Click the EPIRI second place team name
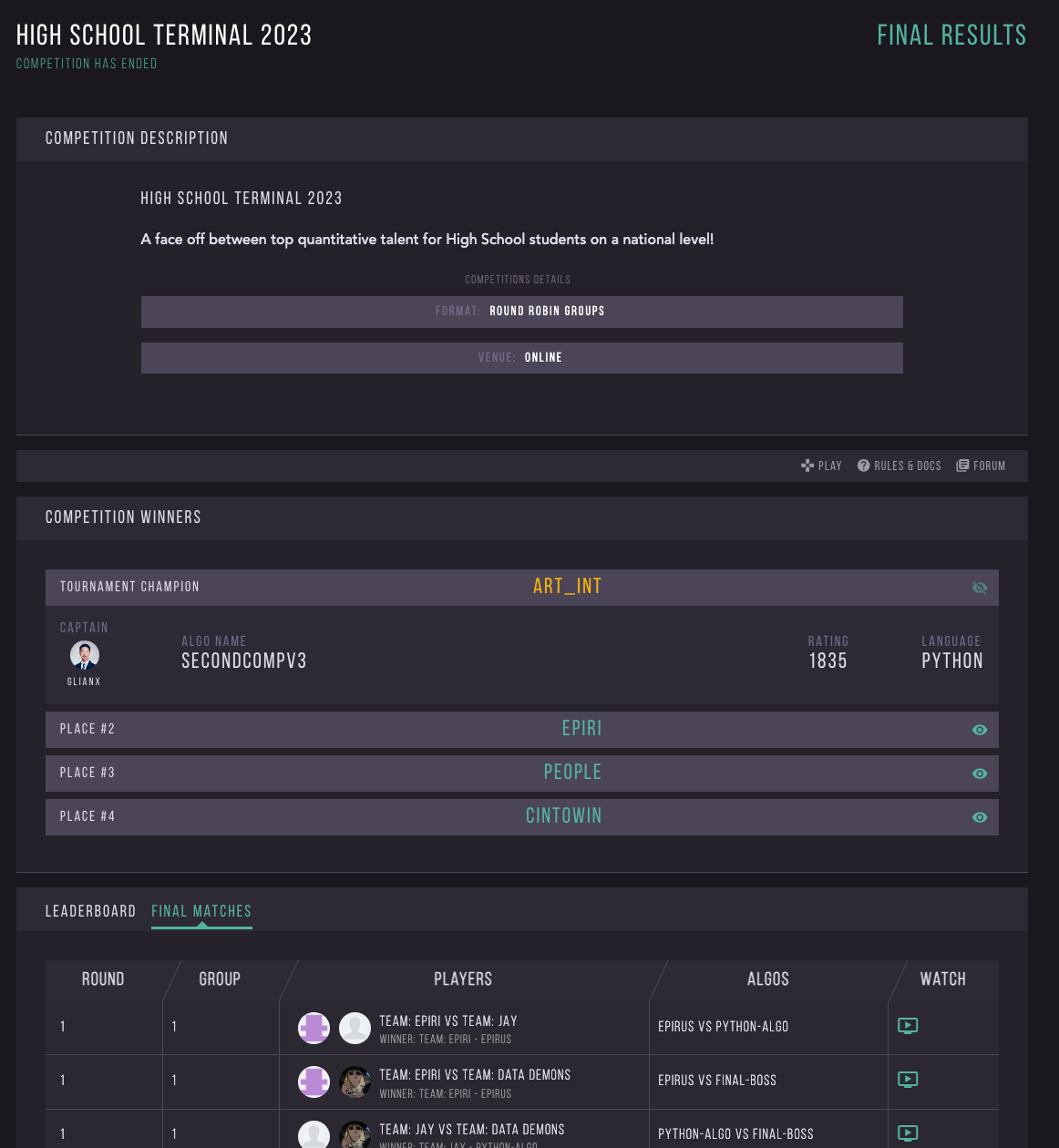 click(x=582, y=728)
